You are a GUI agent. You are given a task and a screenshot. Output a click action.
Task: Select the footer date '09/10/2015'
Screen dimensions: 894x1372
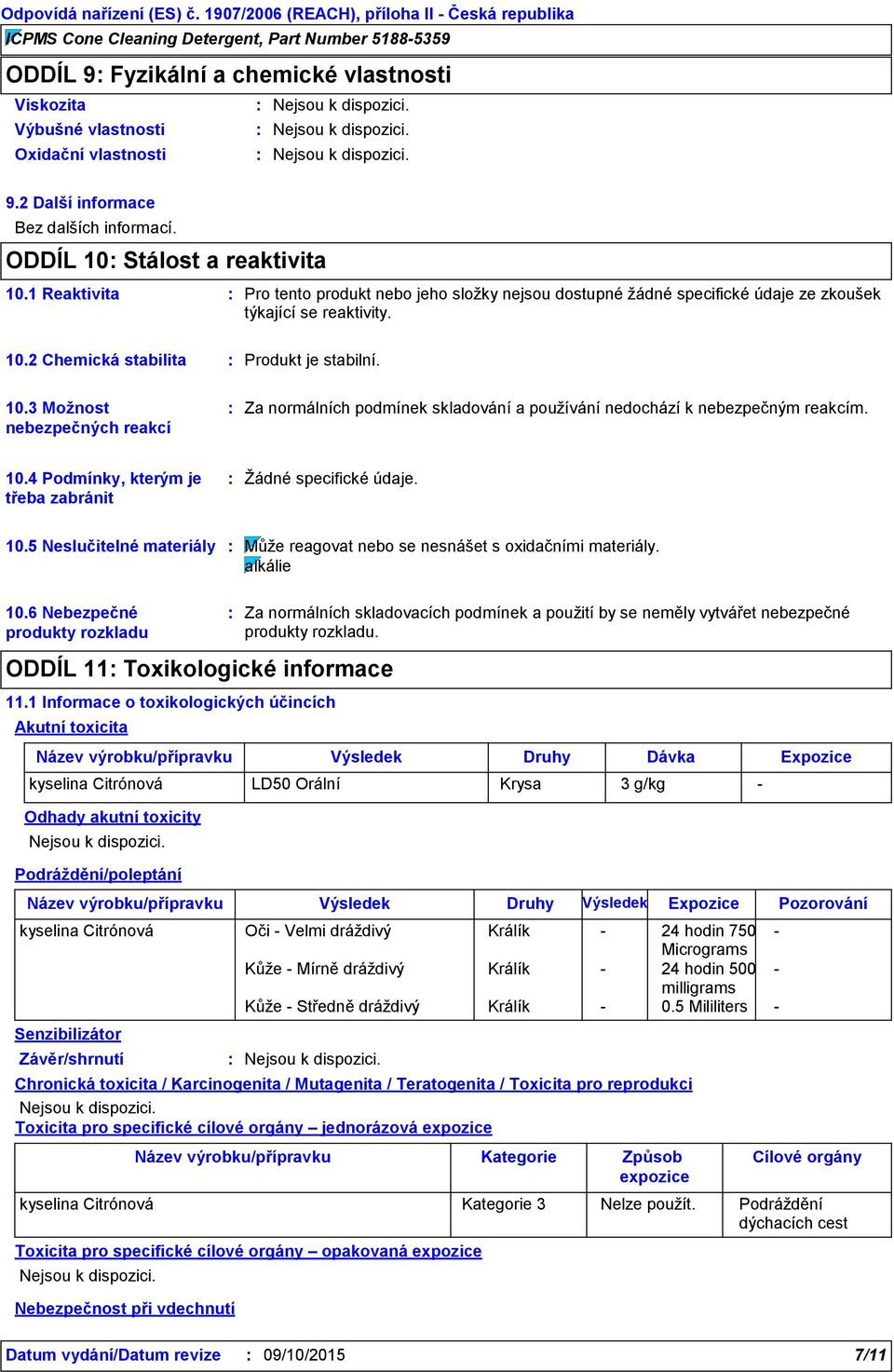tap(304, 1355)
